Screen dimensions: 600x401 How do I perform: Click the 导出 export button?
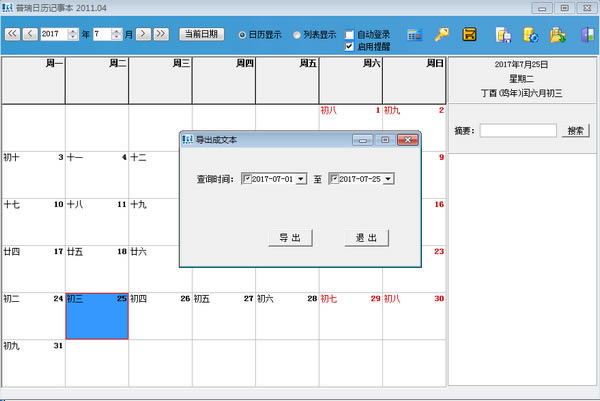(290, 238)
